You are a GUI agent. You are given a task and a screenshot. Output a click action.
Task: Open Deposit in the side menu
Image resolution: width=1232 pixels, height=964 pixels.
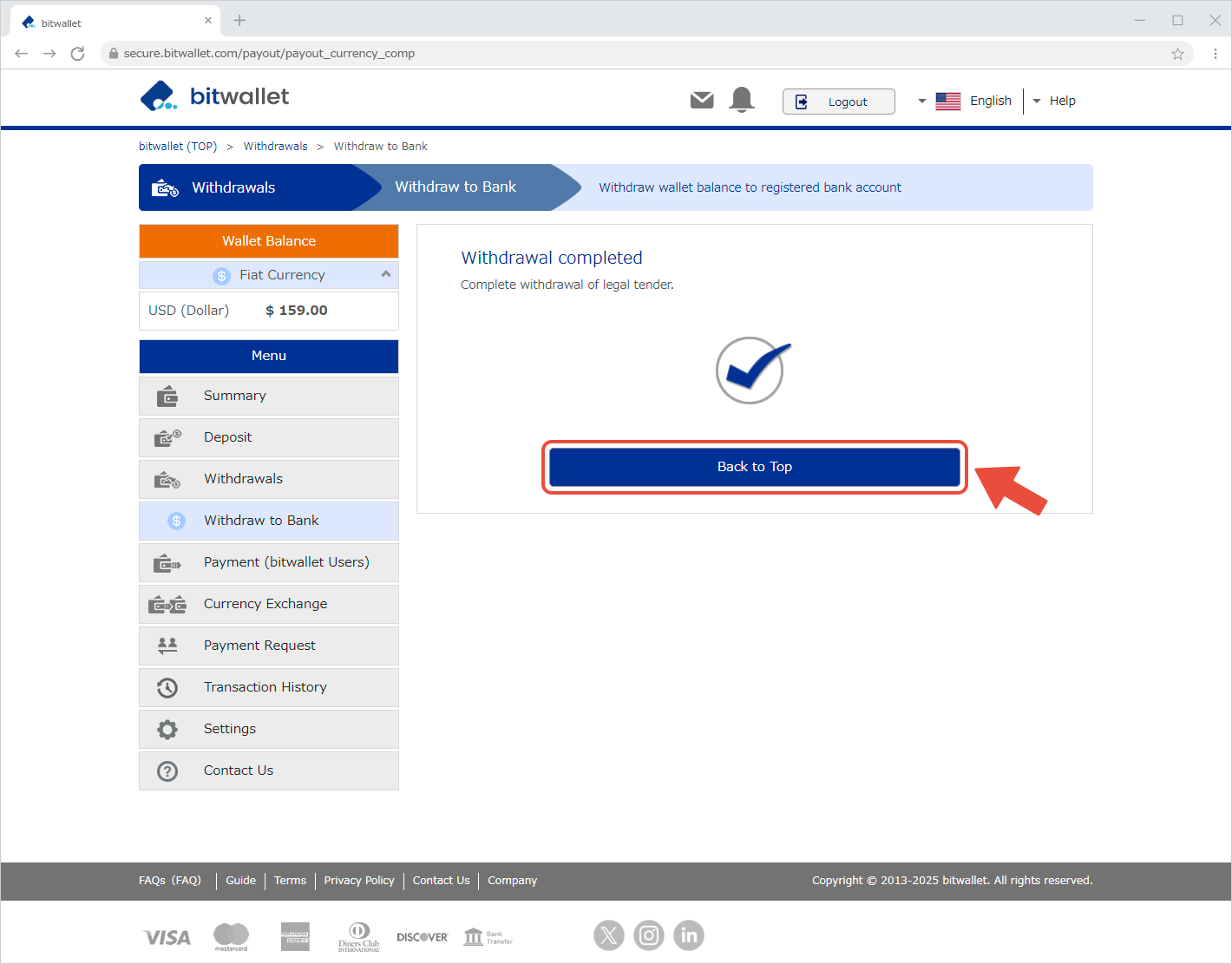269,437
